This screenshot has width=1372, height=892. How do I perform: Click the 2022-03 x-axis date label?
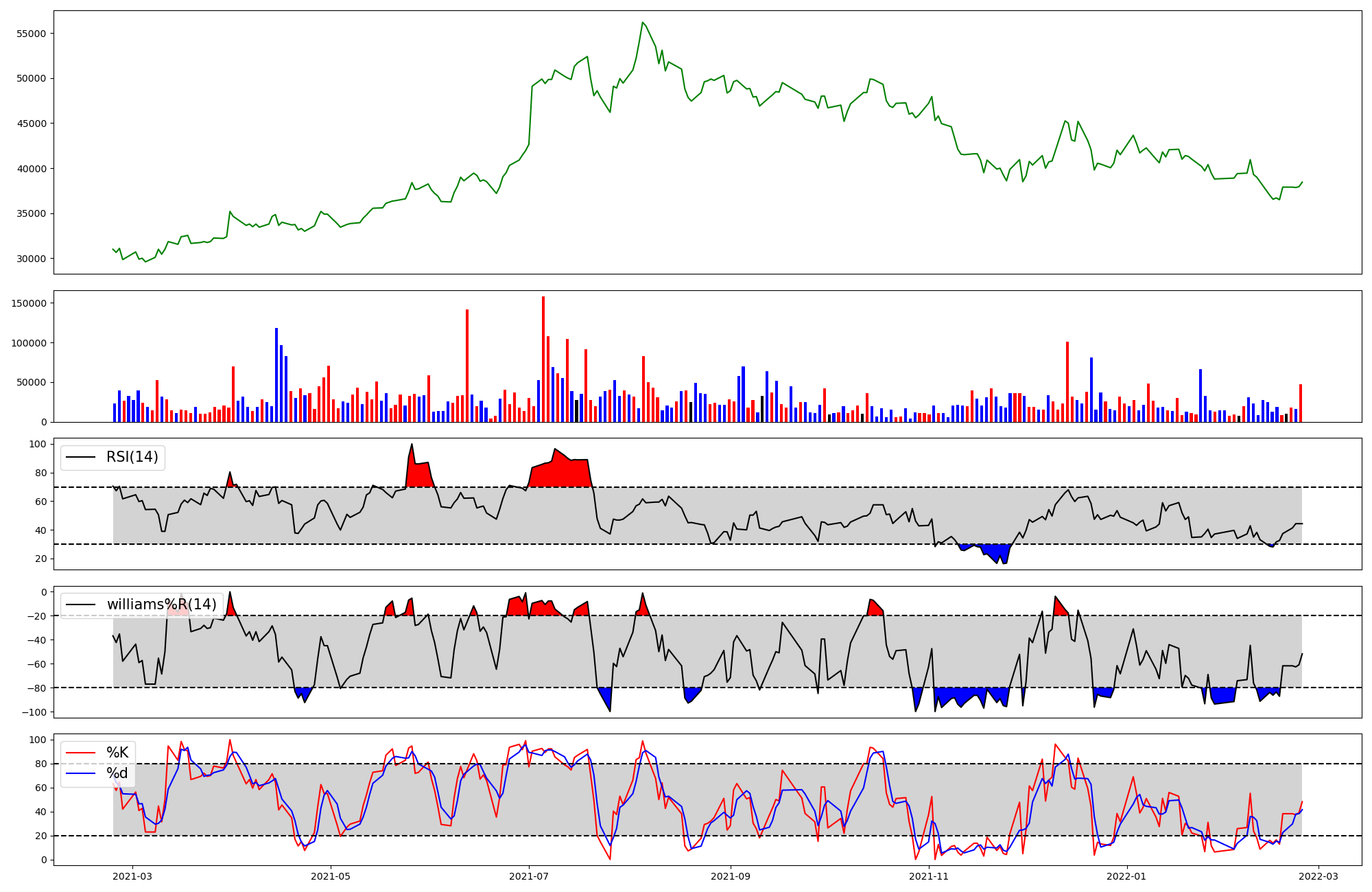[1318, 876]
